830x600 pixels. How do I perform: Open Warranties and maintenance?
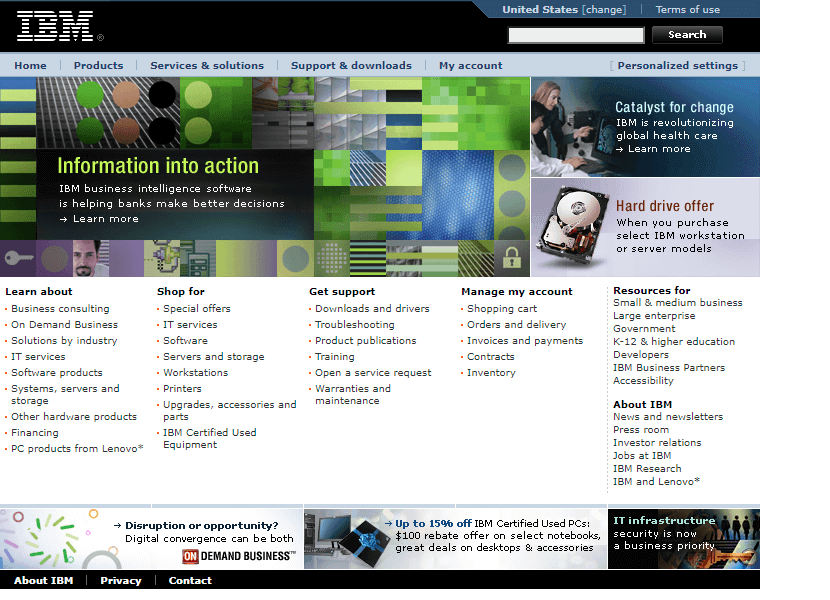point(353,395)
